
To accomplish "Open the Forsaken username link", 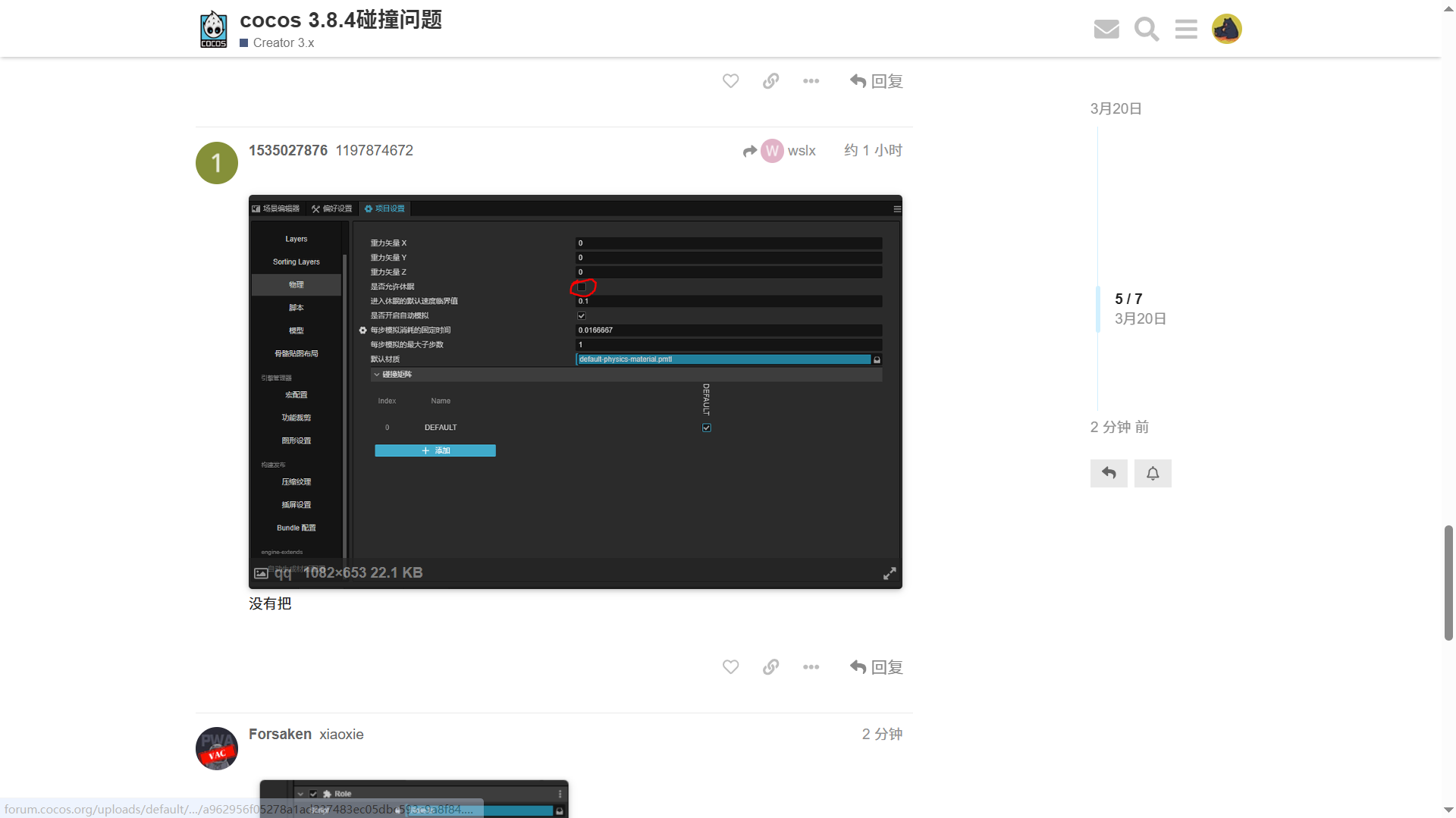I will pos(280,734).
